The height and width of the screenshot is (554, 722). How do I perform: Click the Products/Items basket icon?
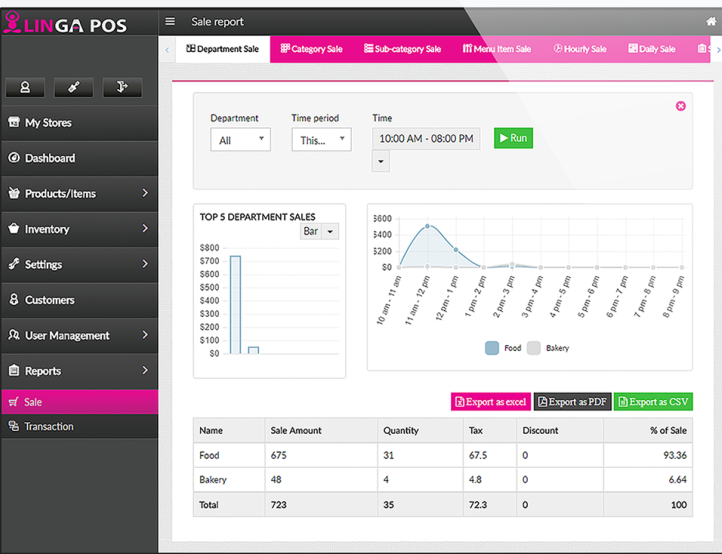(14, 193)
